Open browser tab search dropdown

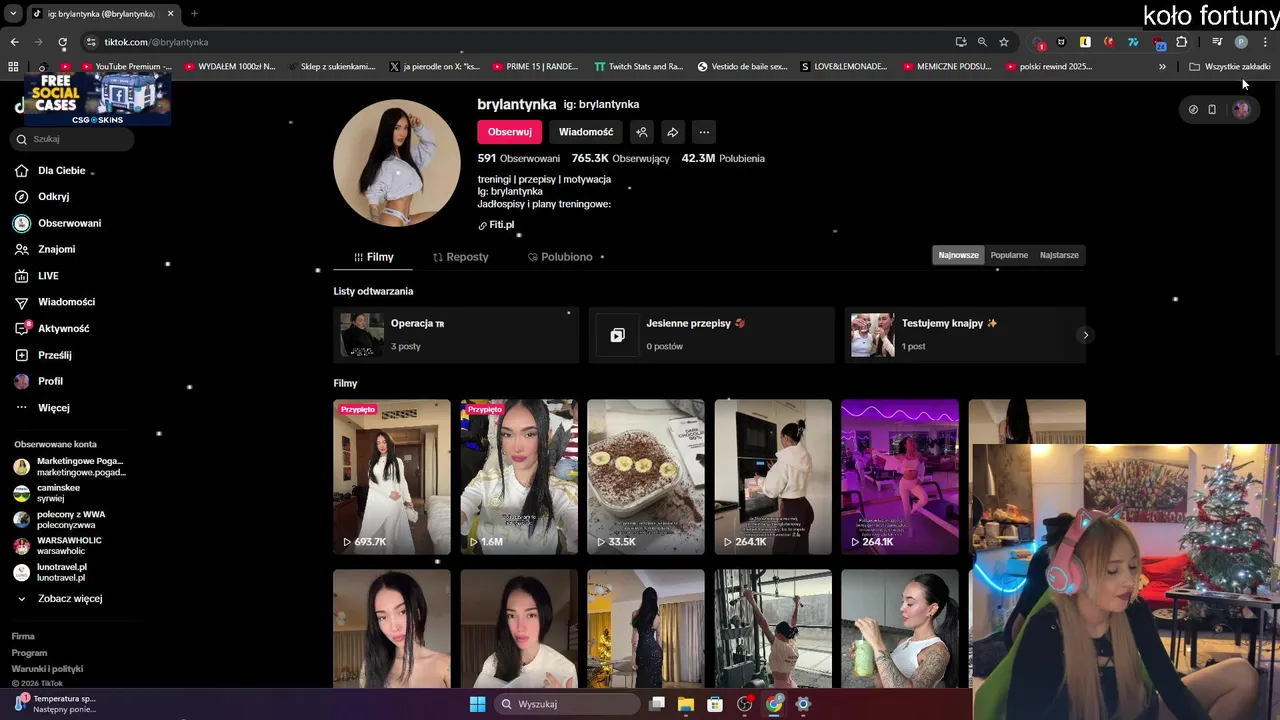13,13
